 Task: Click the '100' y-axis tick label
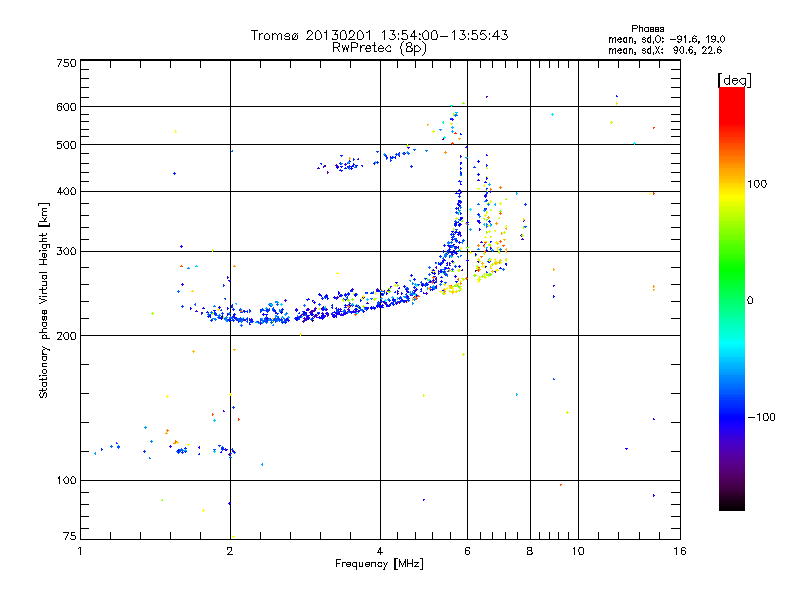tap(67, 480)
